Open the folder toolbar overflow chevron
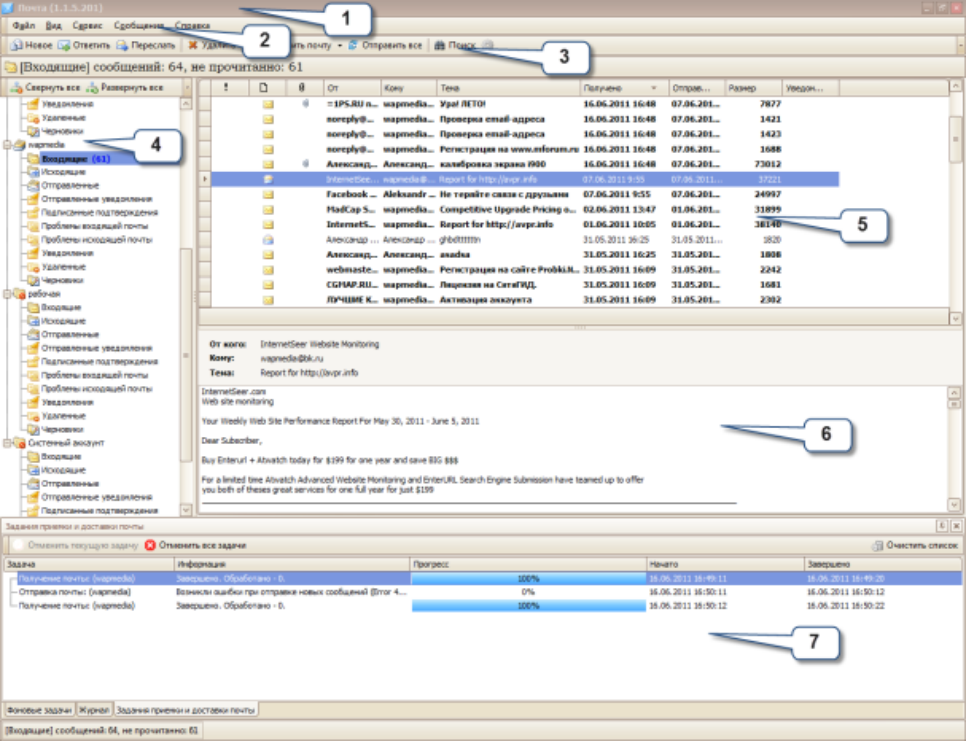The image size is (967, 741). click(187, 88)
